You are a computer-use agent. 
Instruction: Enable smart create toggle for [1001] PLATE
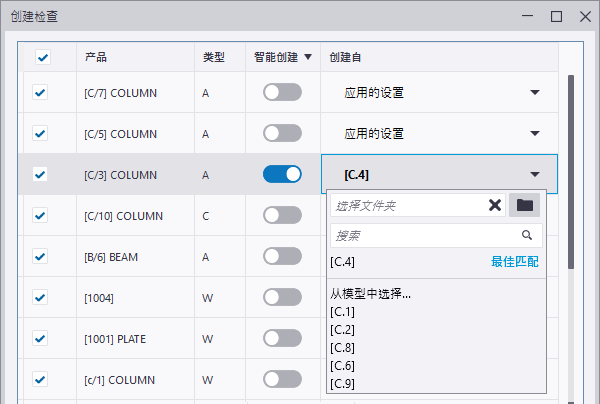click(282, 338)
